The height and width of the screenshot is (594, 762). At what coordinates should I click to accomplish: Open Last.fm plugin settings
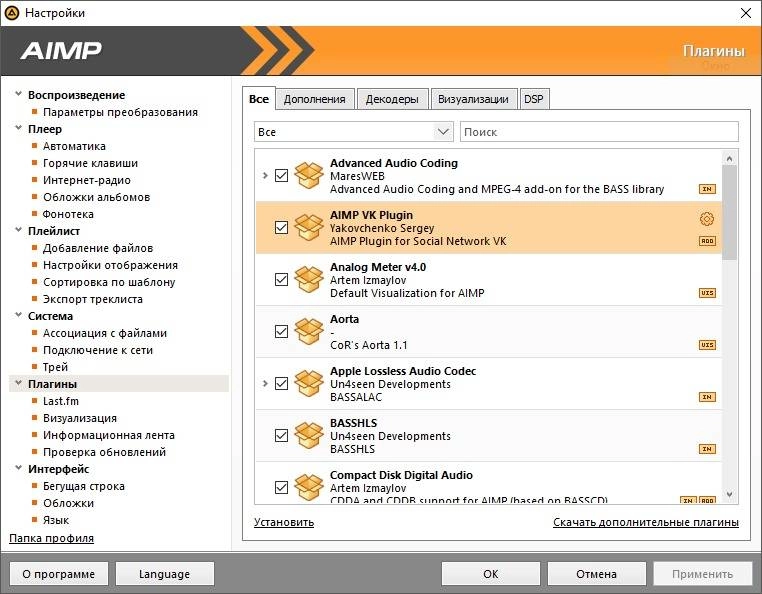tap(61, 401)
